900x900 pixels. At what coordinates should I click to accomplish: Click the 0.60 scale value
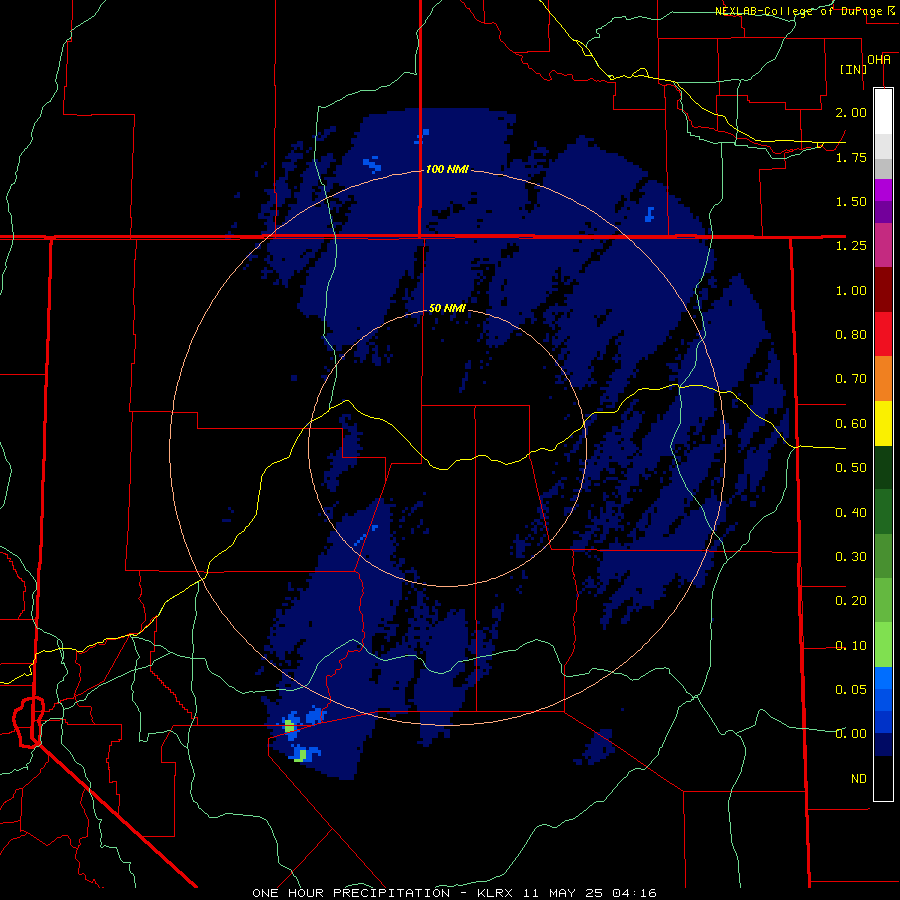(851, 424)
